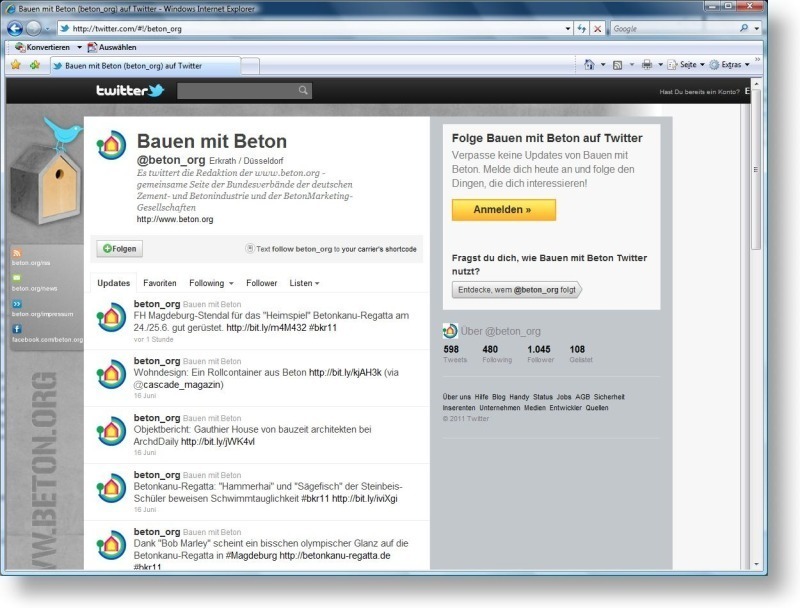The width and height of the screenshot is (800, 608).
Task: Click the Google search box
Action: pyautogui.click(x=674, y=29)
